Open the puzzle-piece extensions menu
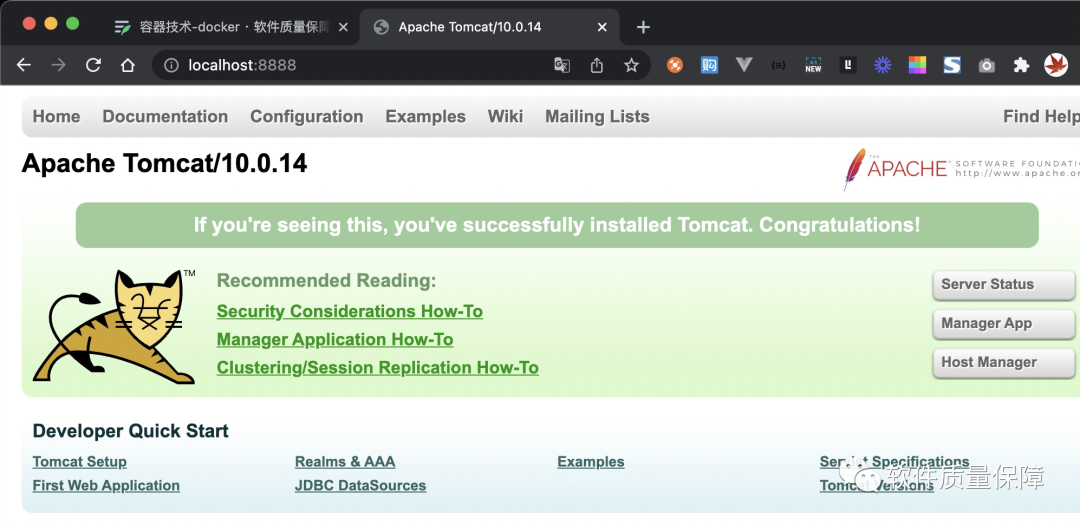Viewport: 1080px width, 525px height. tap(1021, 65)
